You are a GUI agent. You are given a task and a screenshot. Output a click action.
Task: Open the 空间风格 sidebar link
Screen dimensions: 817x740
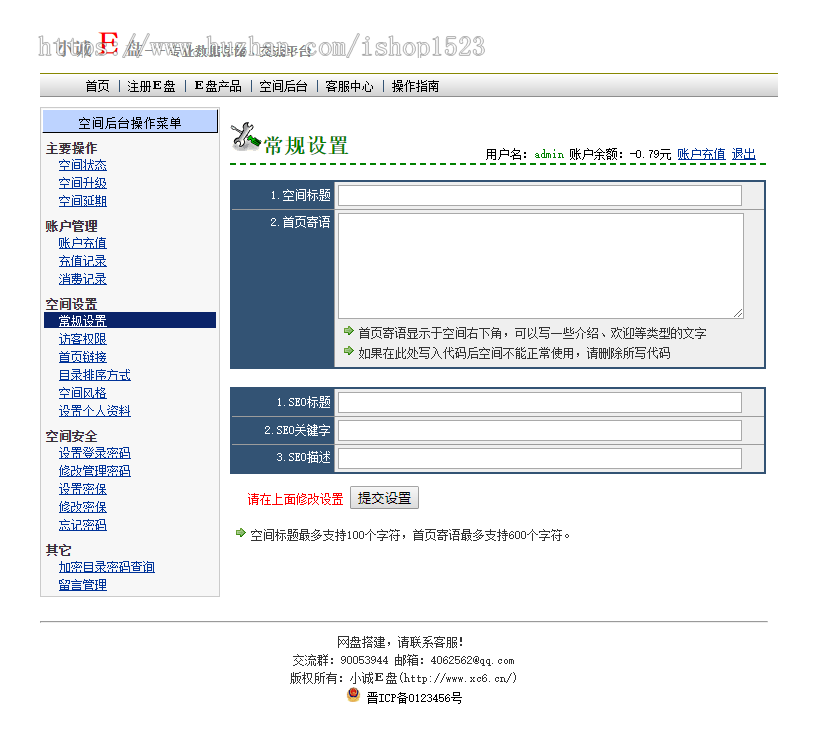tap(82, 393)
